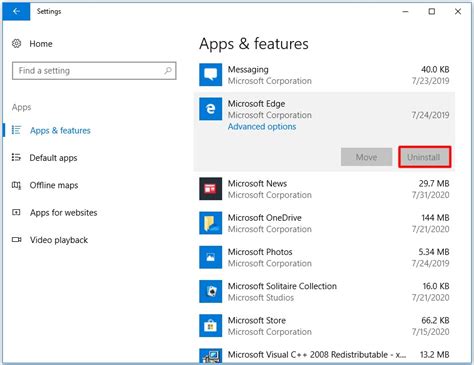This screenshot has width=474, height=365.
Task: Select the Microsoft Store icon
Action: click(211, 326)
